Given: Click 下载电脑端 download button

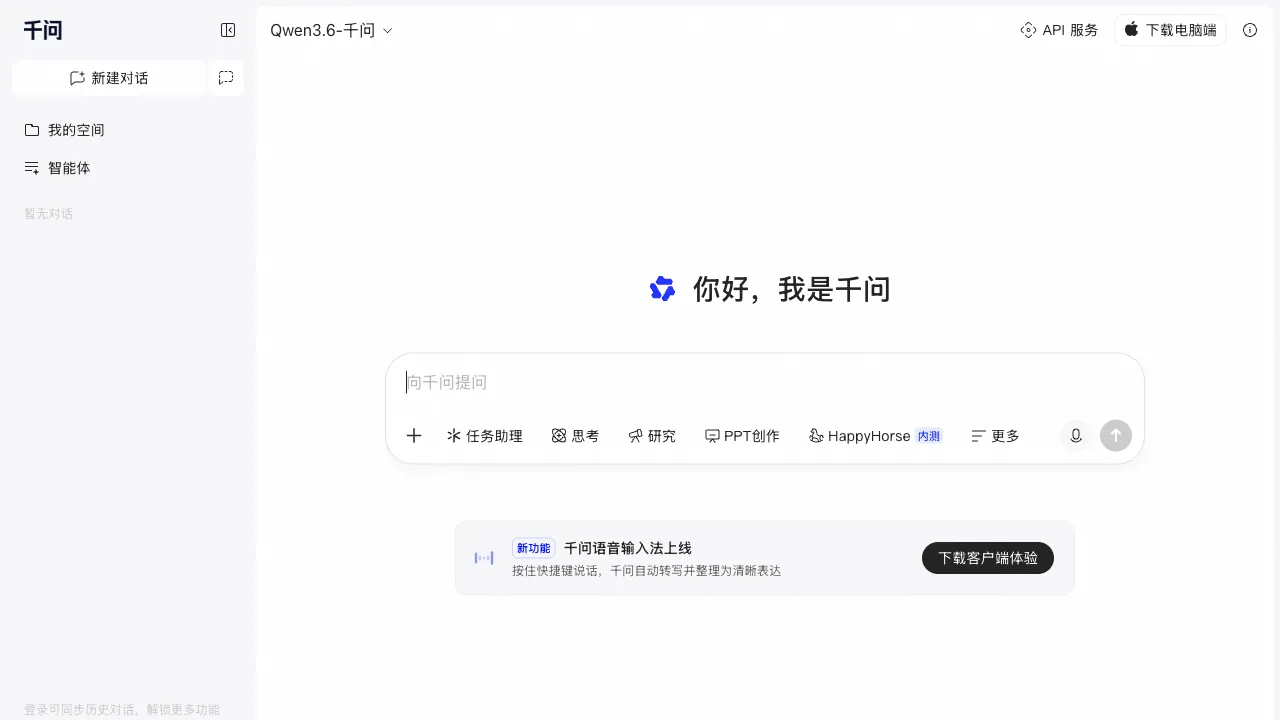Looking at the screenshot, I should pyautogui.click(x=1170, y=30).
